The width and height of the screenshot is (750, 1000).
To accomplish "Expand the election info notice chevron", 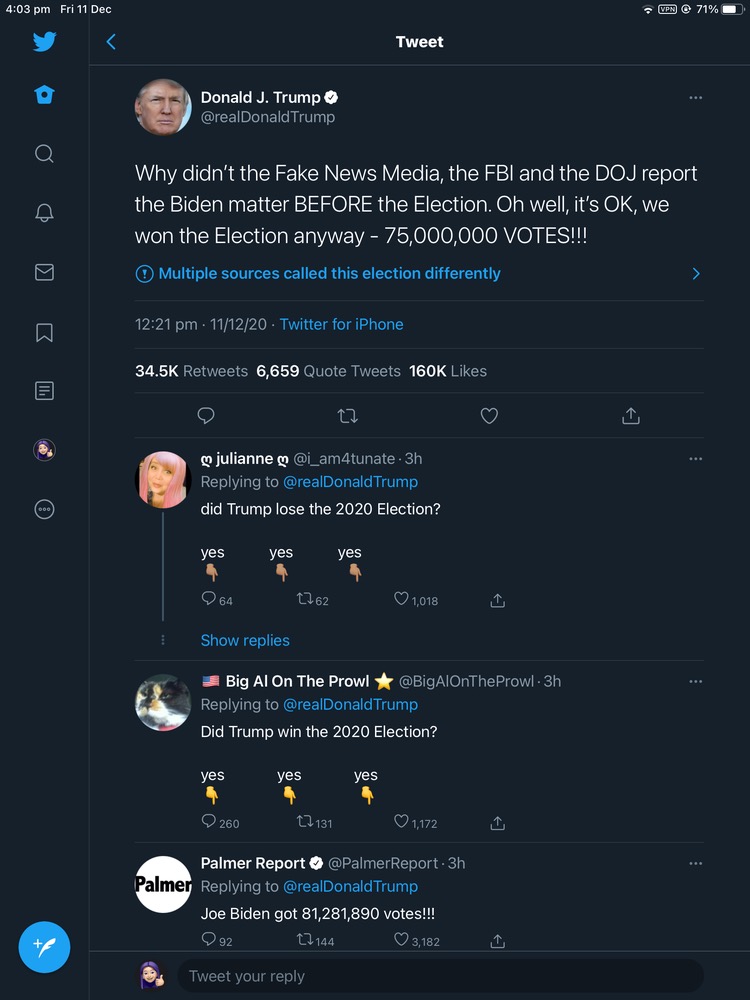I will point(696,274).
